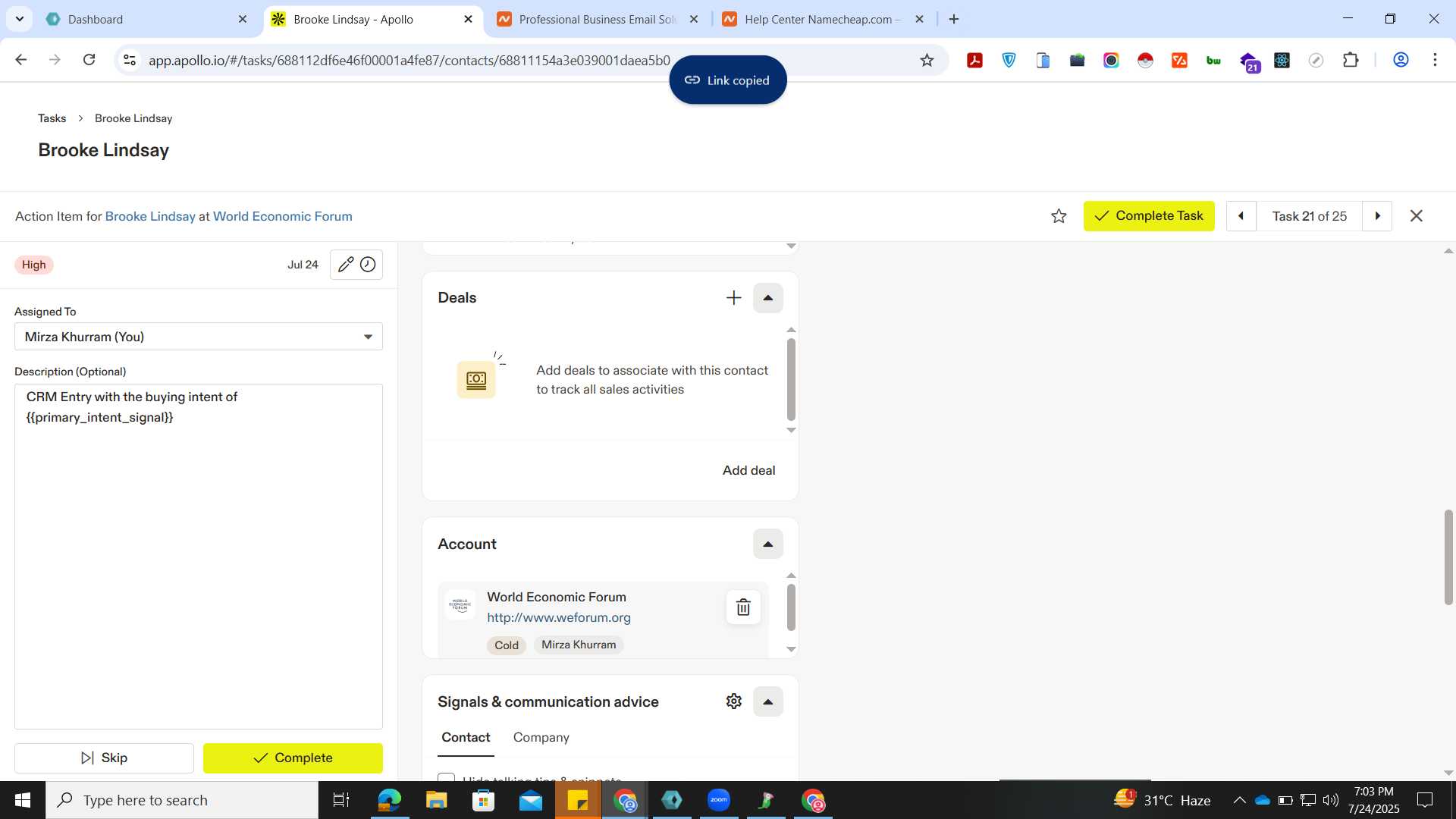Click the Mirza Khurram owner badge
Screen dimensions: 1456x819
(579, 645)
